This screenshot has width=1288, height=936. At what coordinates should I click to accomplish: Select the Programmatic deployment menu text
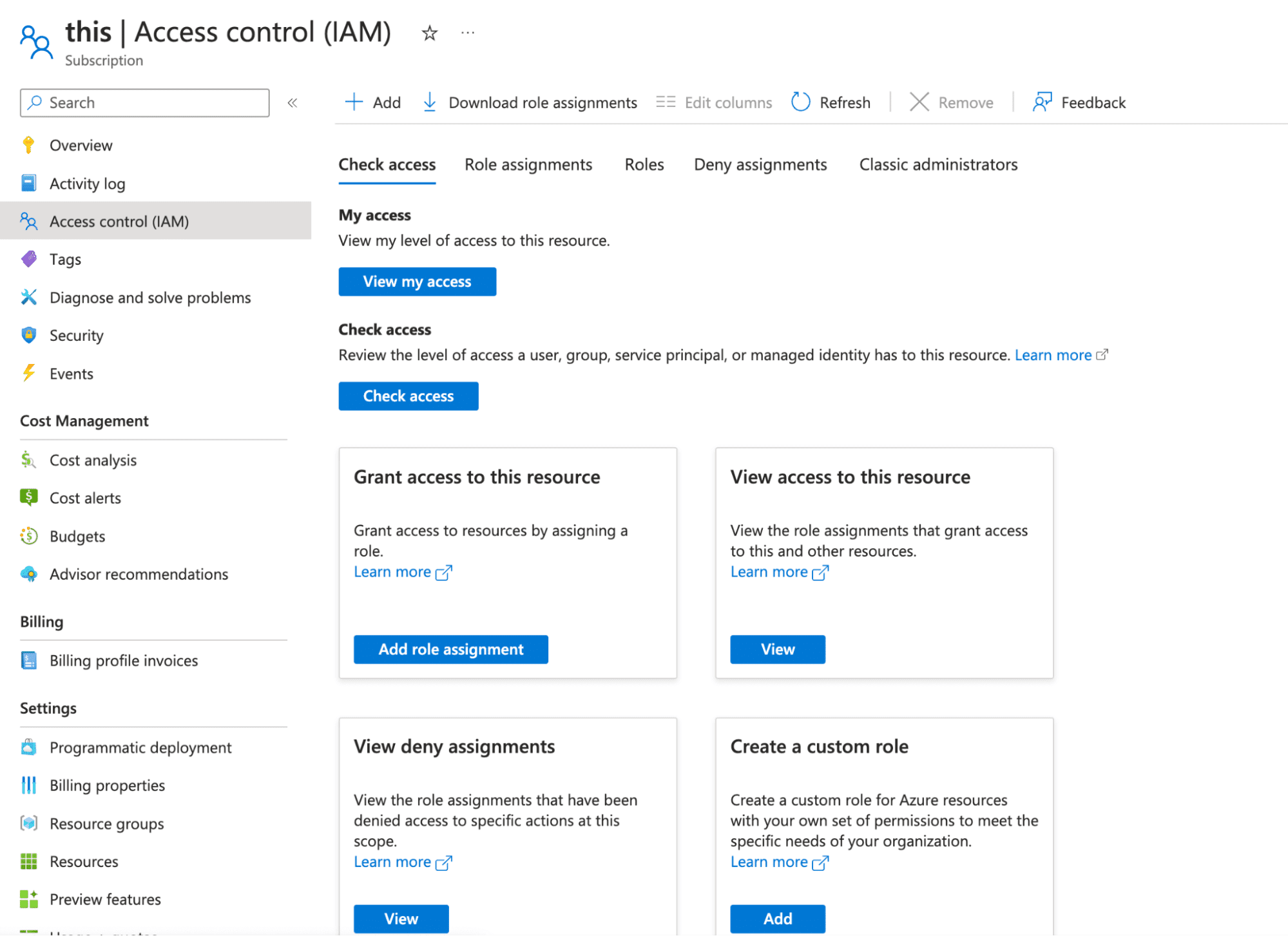(140, 747)
